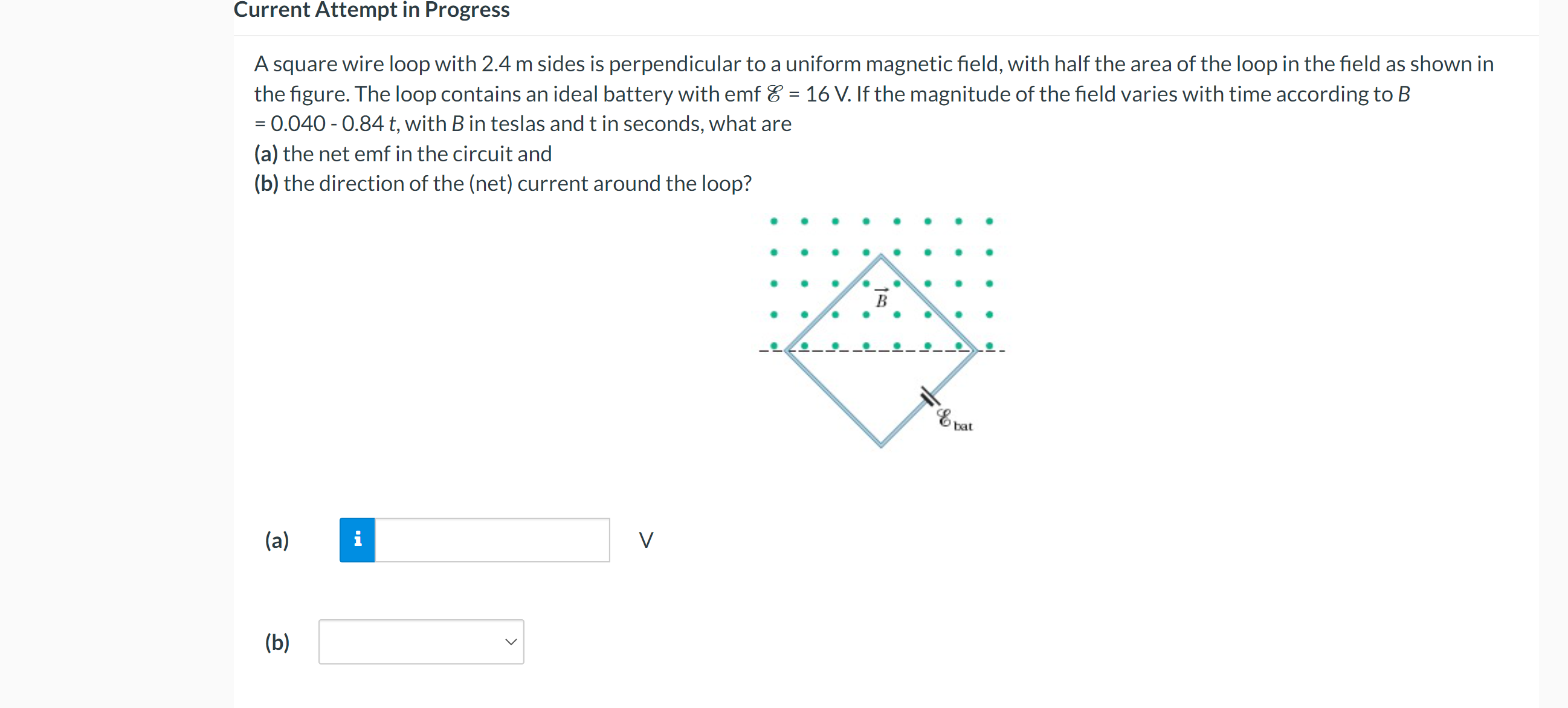Click the (a) question label
The image size is (1568, 708).
tap(277, 539)
